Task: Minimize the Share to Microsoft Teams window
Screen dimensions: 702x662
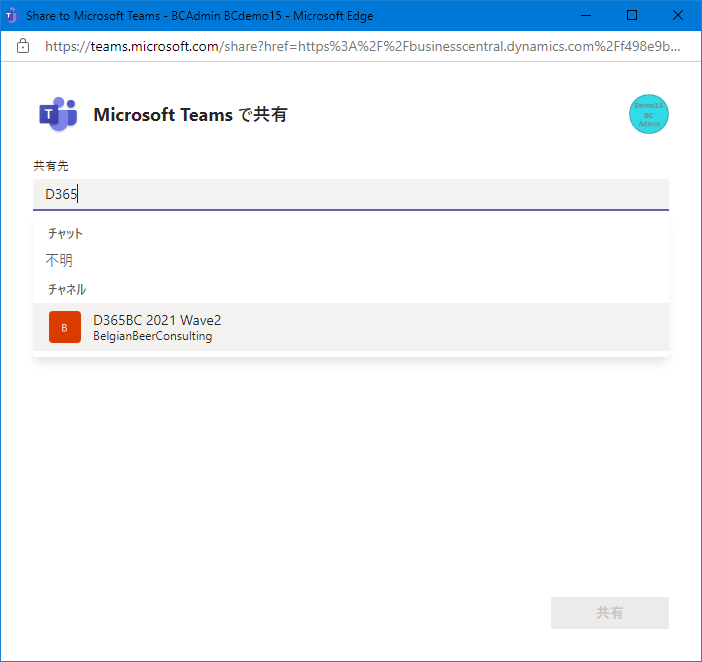Action: pyautogui.click(x=586, y=16)
